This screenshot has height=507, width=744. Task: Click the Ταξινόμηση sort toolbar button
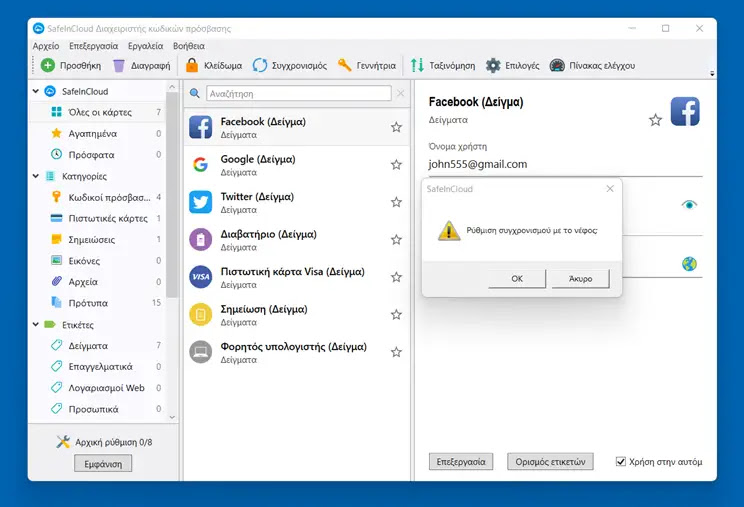[443, 65]
